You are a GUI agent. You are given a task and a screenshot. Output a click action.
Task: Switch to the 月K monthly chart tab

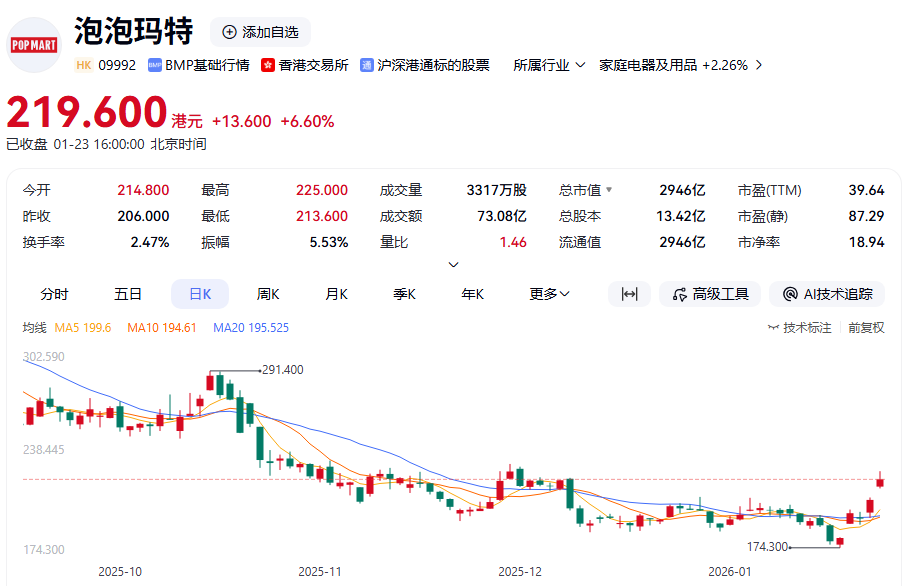(x=336, y=294)
